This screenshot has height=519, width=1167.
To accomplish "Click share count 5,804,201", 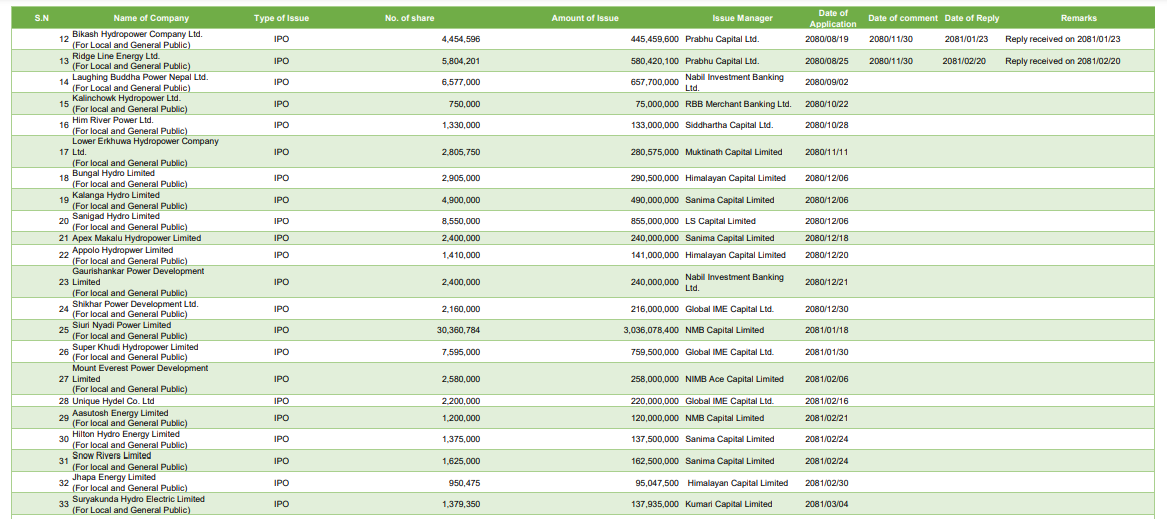I will [461, 61].
